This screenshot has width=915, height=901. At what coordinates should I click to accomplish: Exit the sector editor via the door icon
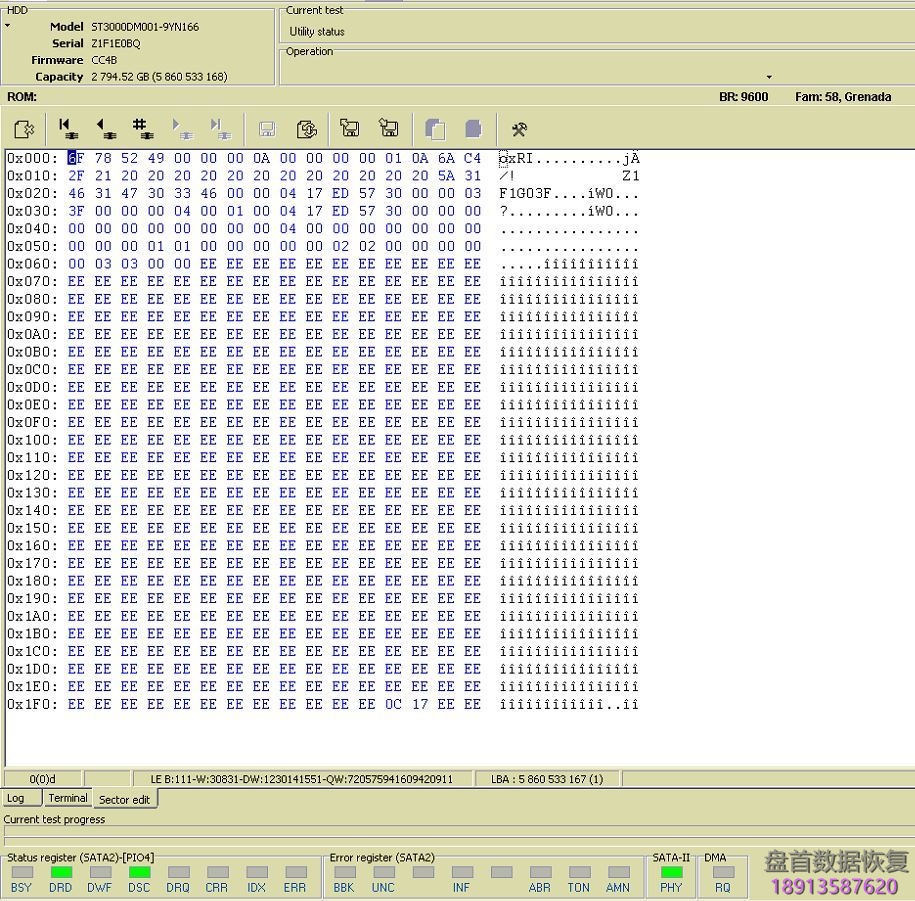point(24,128)
